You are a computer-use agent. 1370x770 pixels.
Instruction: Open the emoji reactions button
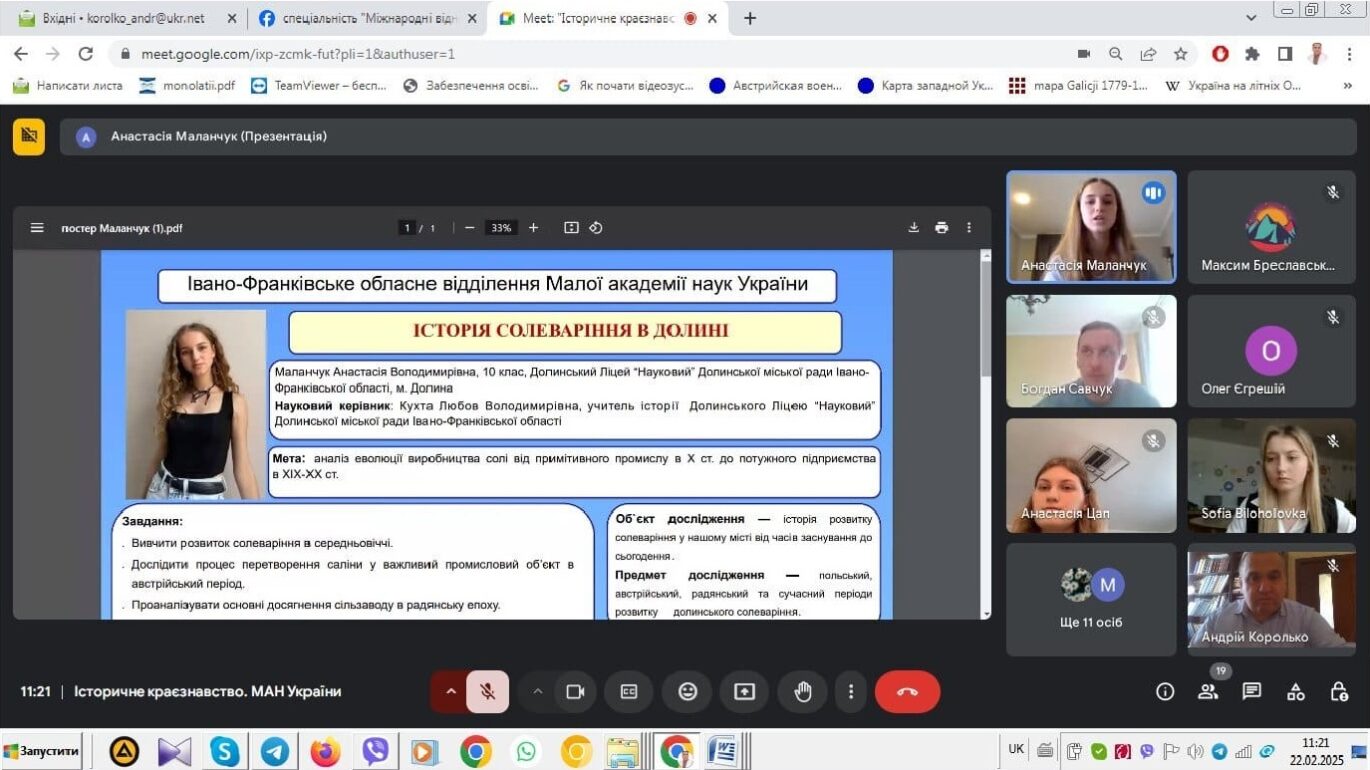click(x=687, y=692)
